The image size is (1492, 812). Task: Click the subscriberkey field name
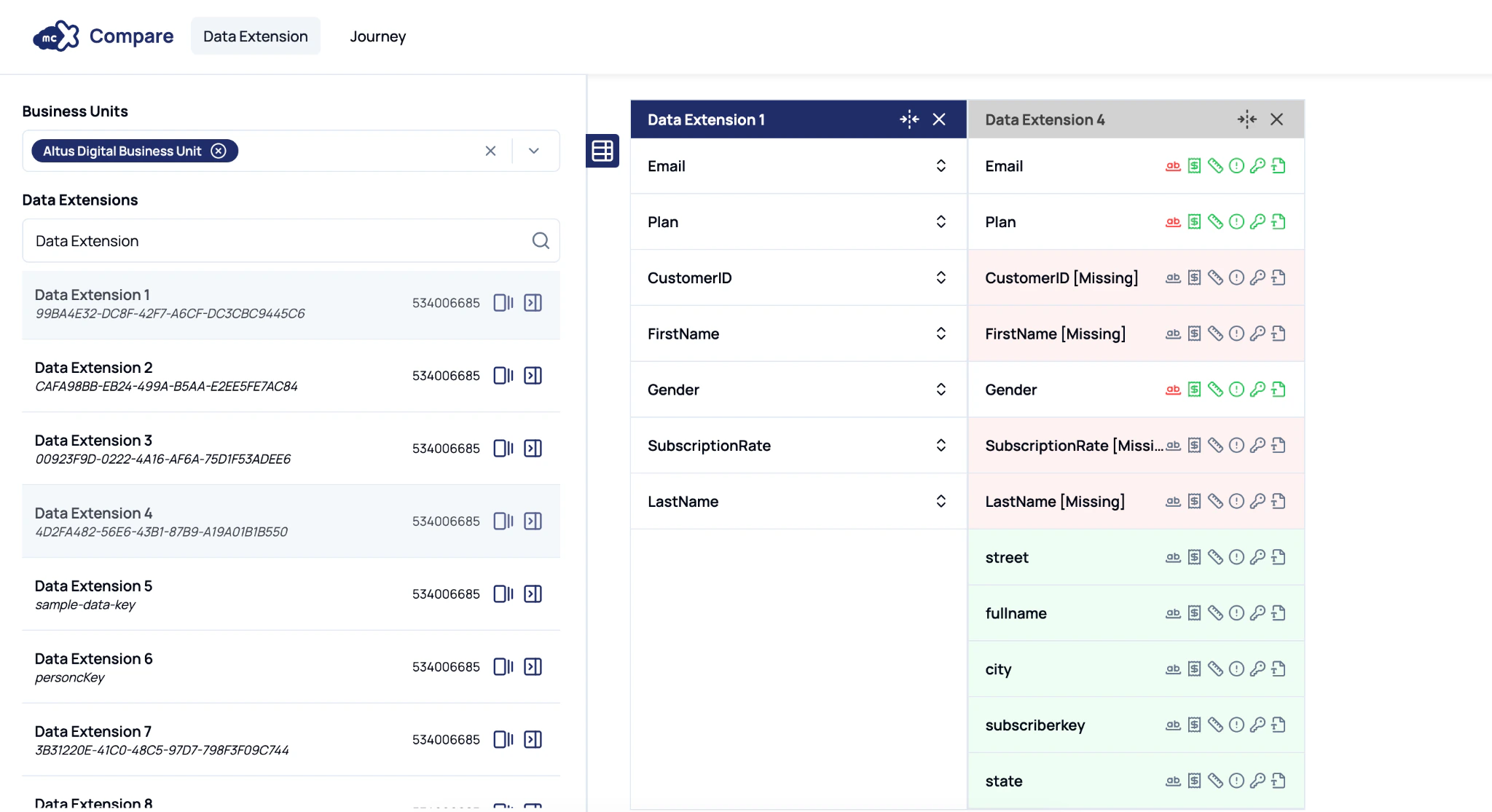point(1035,725)
